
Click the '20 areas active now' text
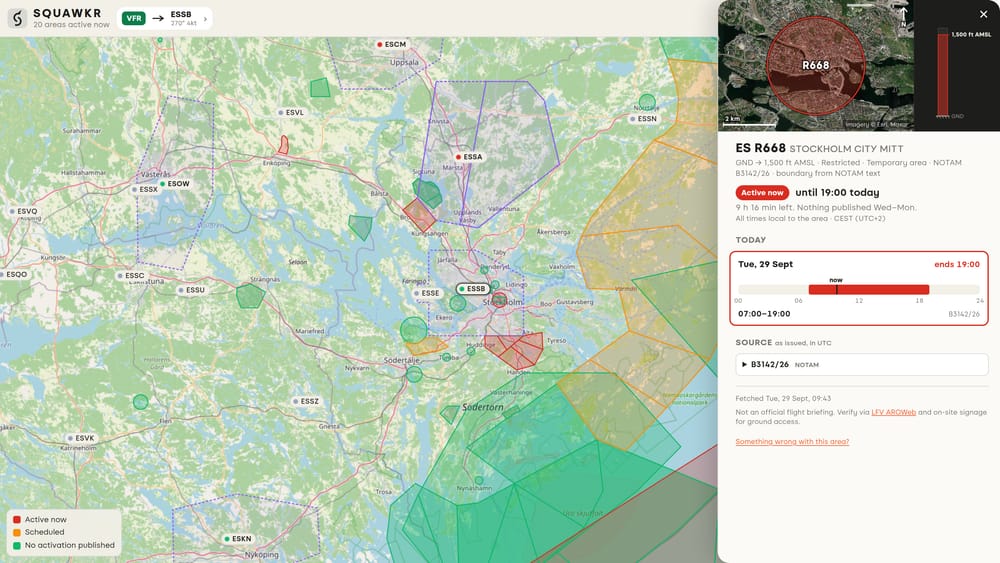tap(71, 25)
